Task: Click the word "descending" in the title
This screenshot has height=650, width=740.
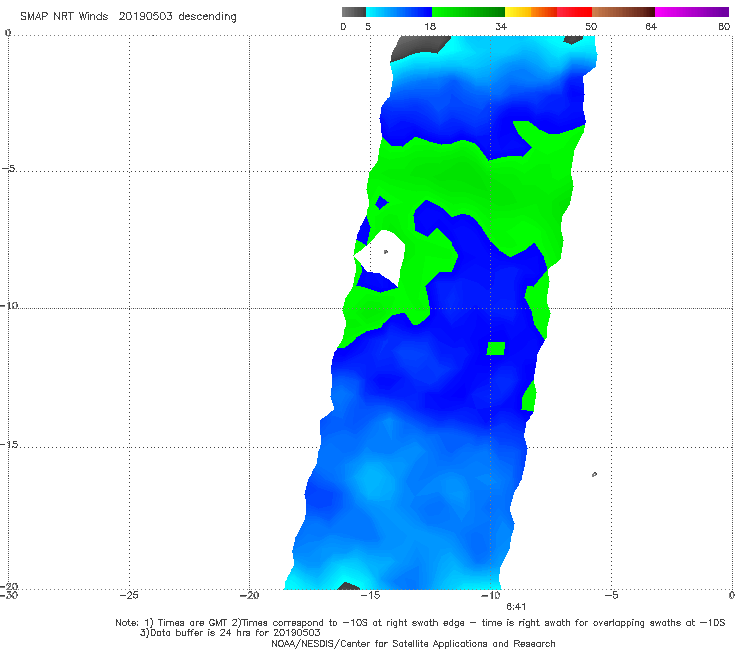Action: tap(207, 17)
